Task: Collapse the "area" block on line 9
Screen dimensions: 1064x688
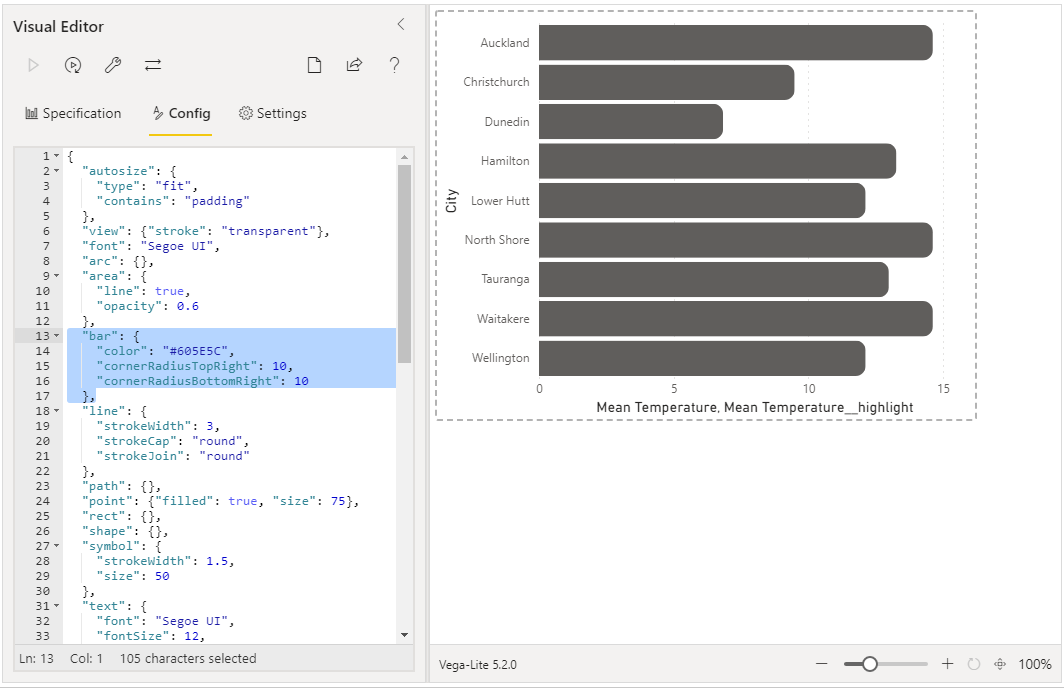Action: pos(56,276)
